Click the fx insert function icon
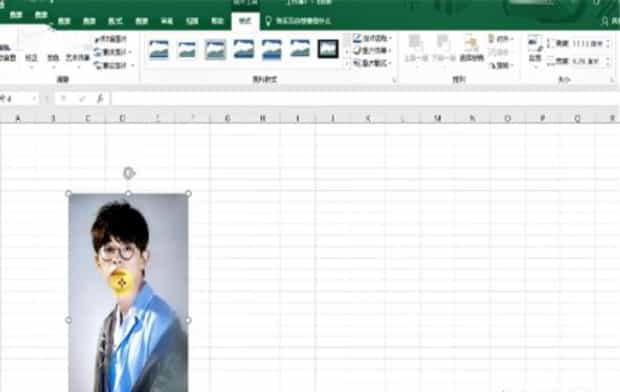This screenshot has width=620, height=392. 100,98
